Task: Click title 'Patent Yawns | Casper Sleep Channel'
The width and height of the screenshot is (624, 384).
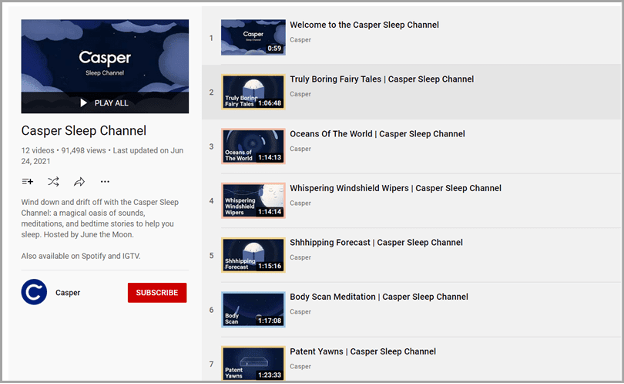Action: pyautogui.click(x=363, y=351)
